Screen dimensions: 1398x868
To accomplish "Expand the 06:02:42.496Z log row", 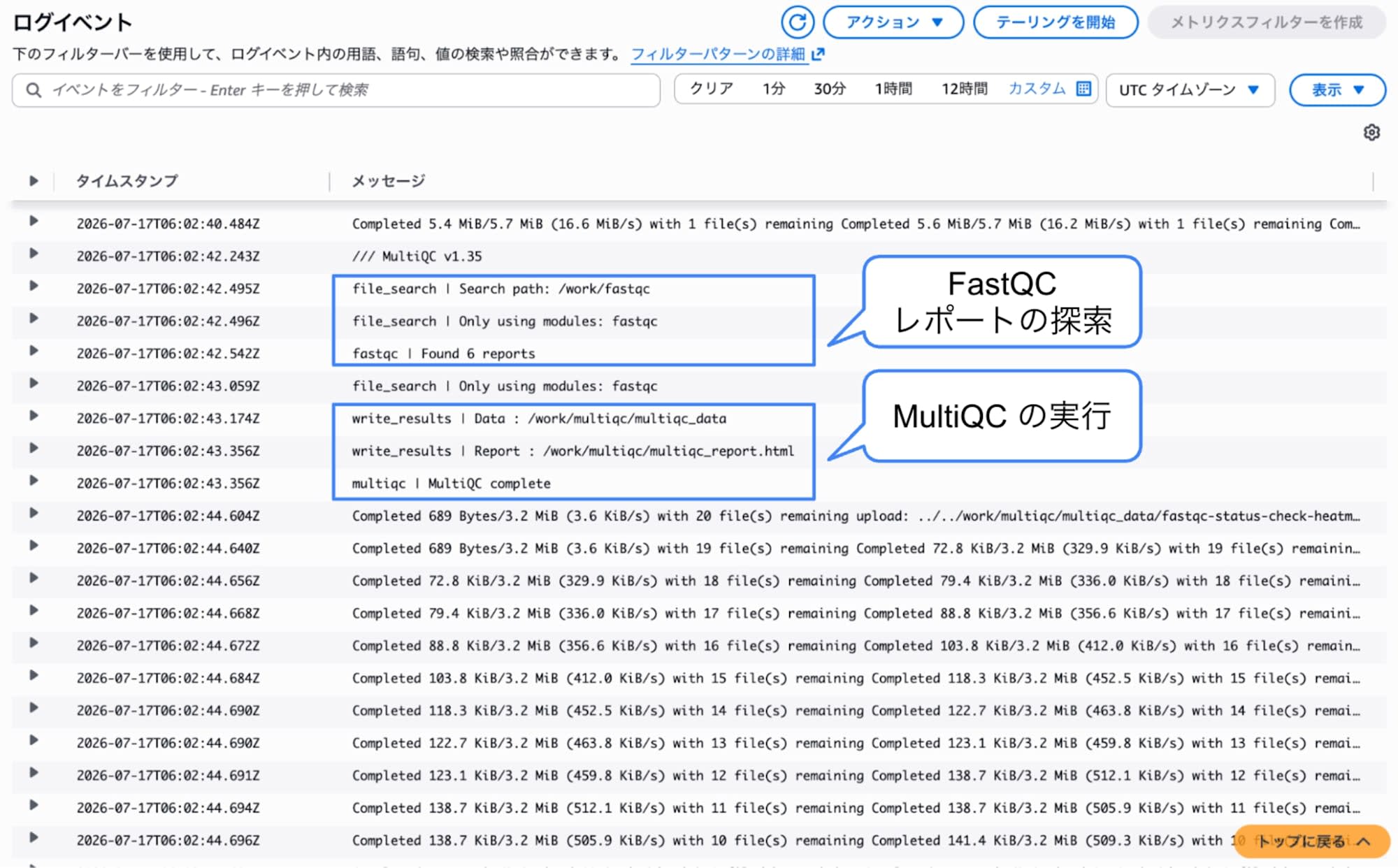I will click(x=33, y=319).
